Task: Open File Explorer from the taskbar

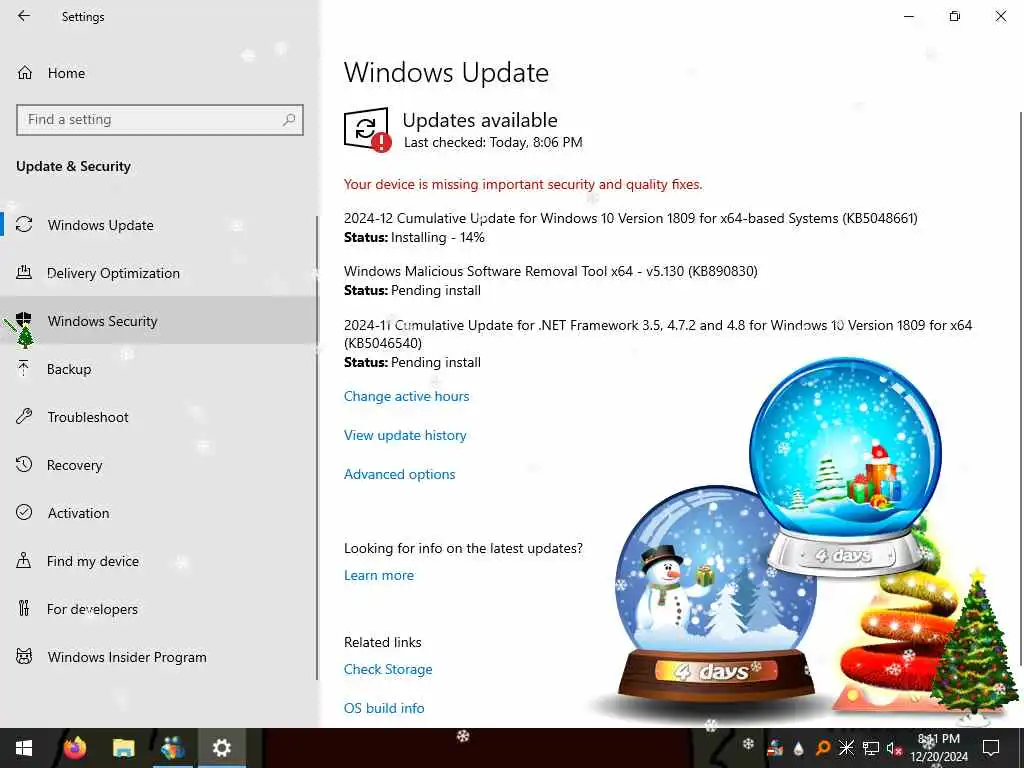Action: coord(123,748)
